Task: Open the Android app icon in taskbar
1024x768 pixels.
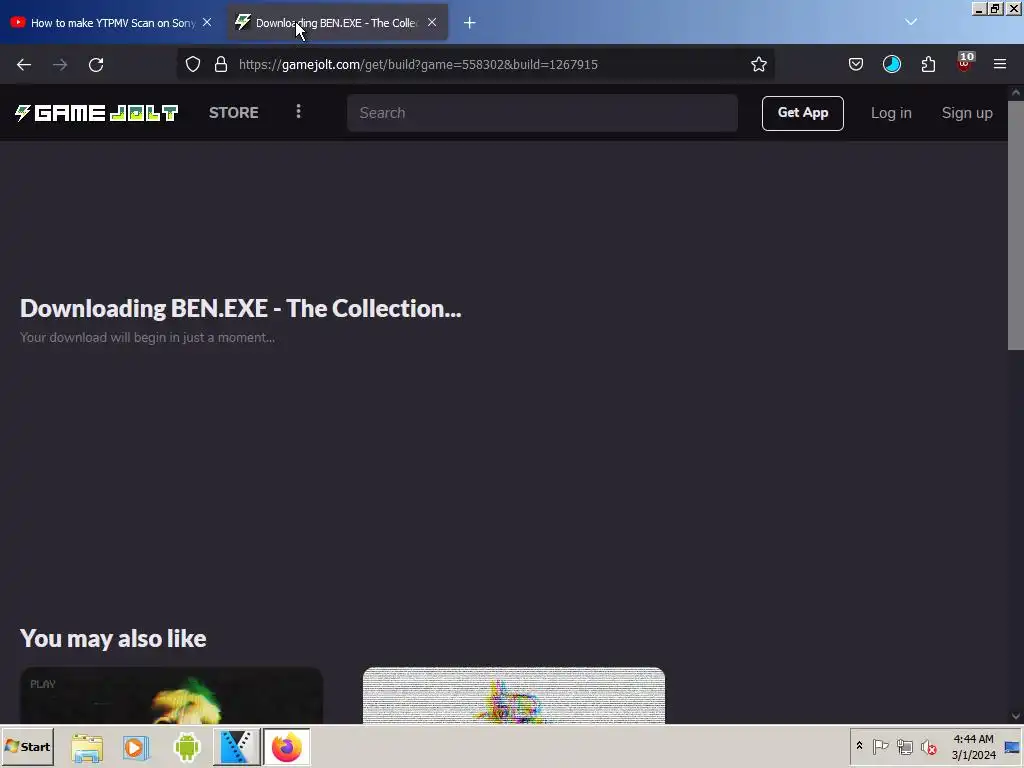Action: [187, 747]
